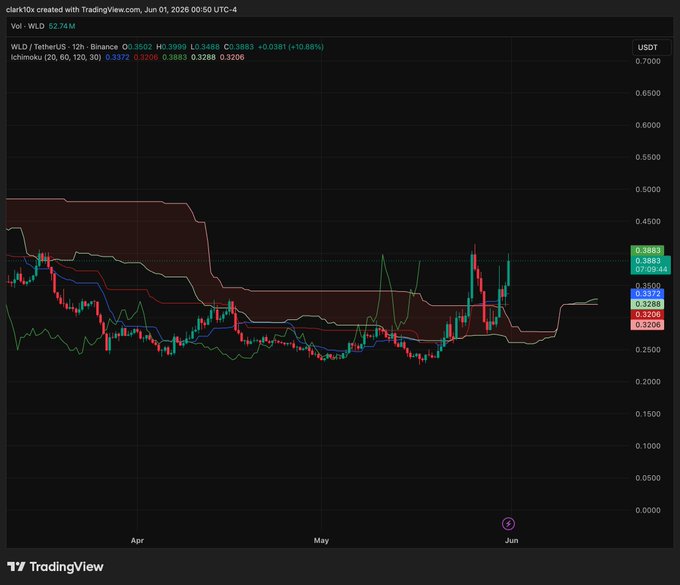Click the Vol · WLD indicator label

tap(28, 26)
